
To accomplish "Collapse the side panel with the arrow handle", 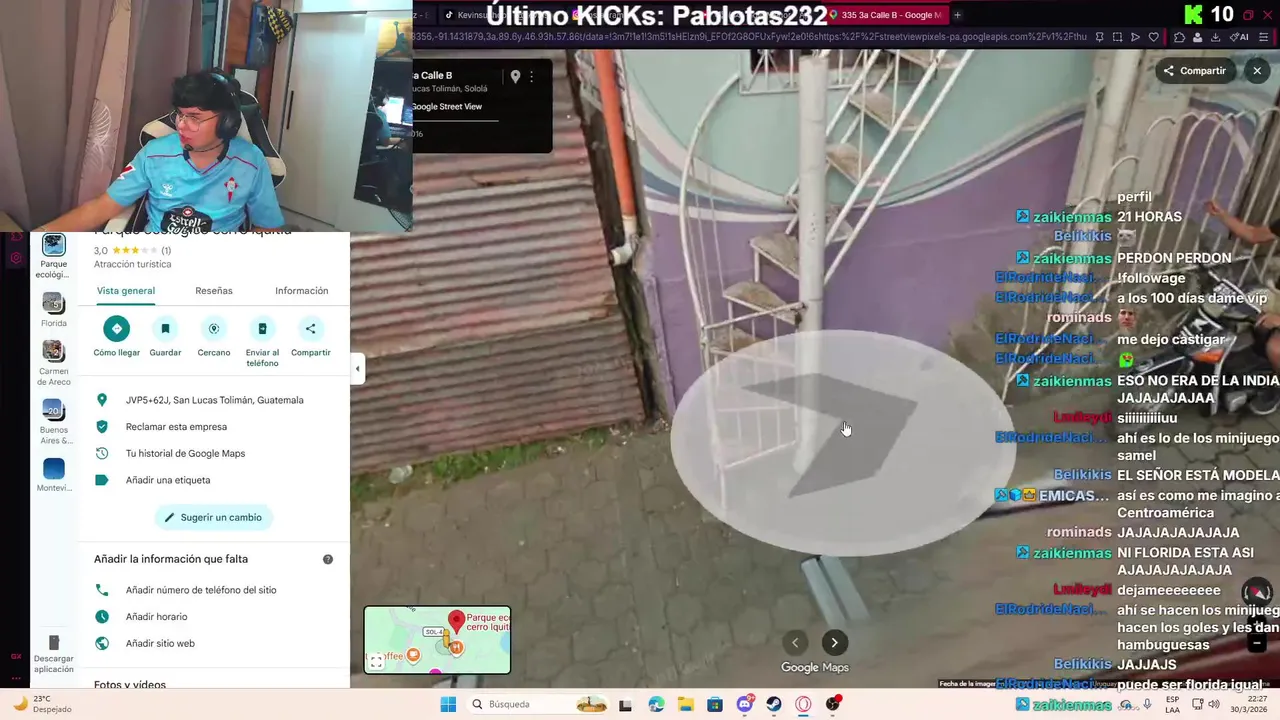I will coord(357,369).
